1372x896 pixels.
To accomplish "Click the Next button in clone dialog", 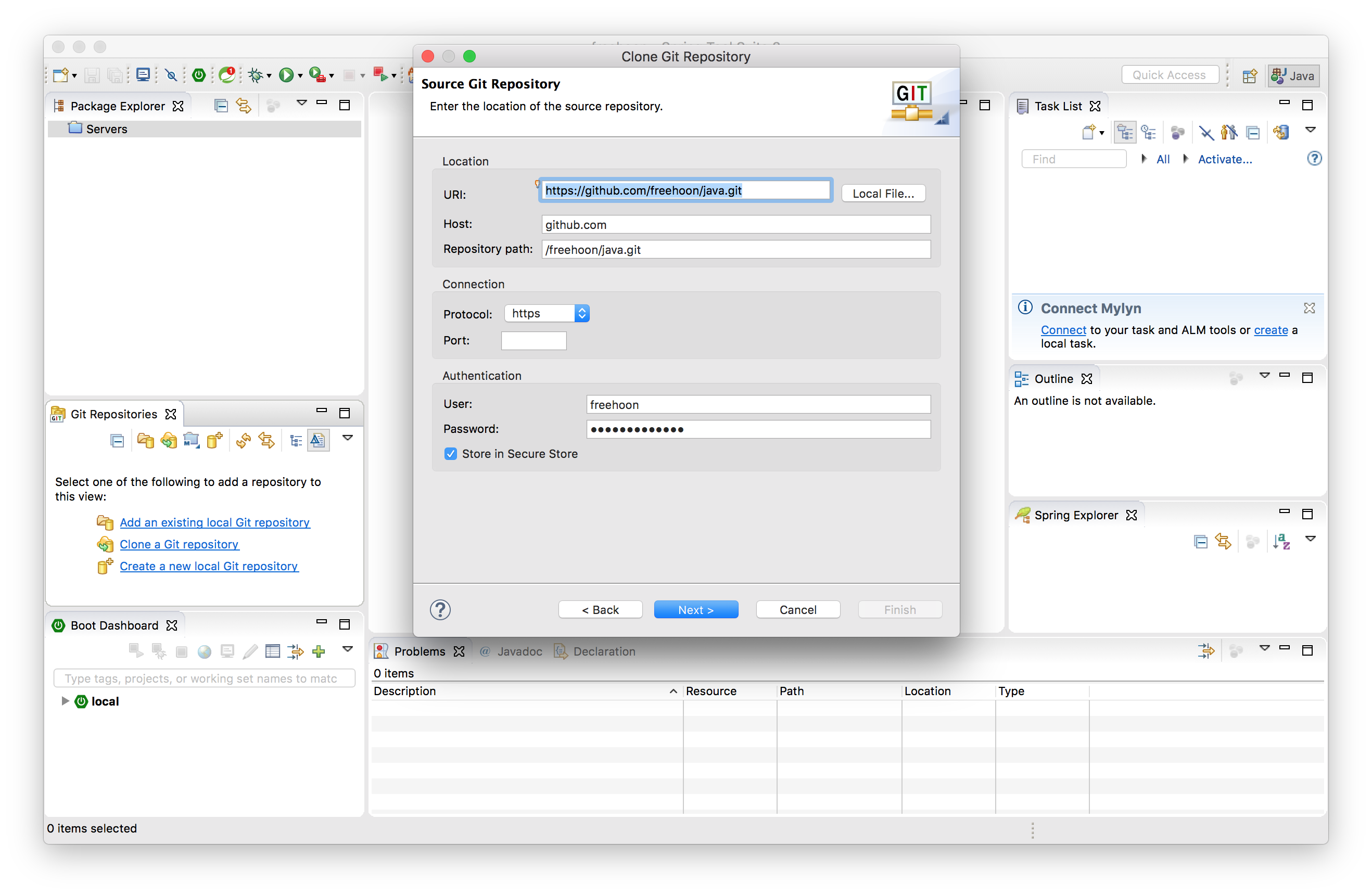I will pos(695,610).
